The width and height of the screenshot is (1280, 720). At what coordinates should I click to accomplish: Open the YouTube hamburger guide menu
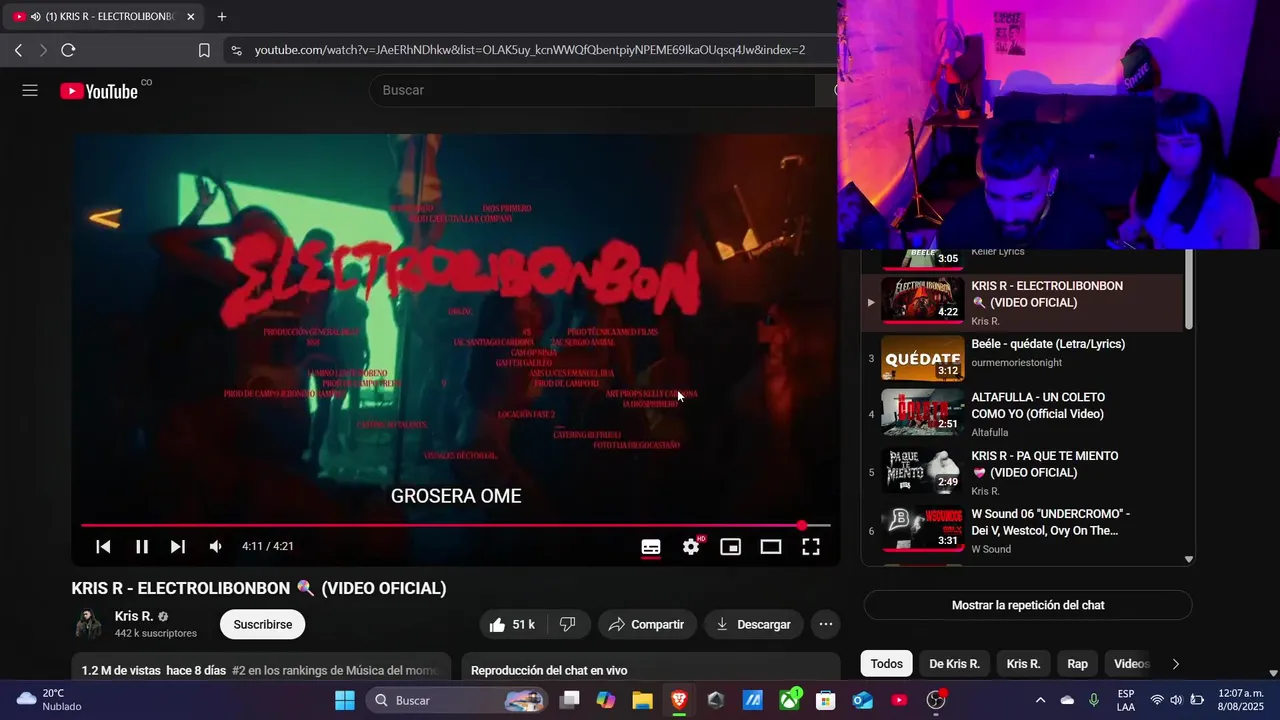pyautogui.click(x=30, y=91)
